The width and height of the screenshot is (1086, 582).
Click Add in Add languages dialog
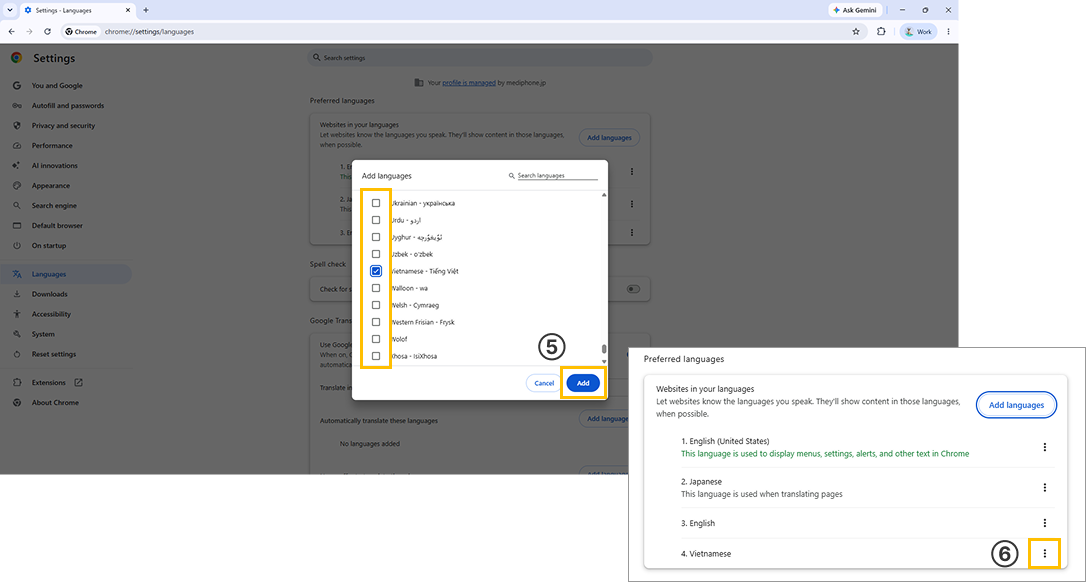pyautogui.click(x=583, y=383)
